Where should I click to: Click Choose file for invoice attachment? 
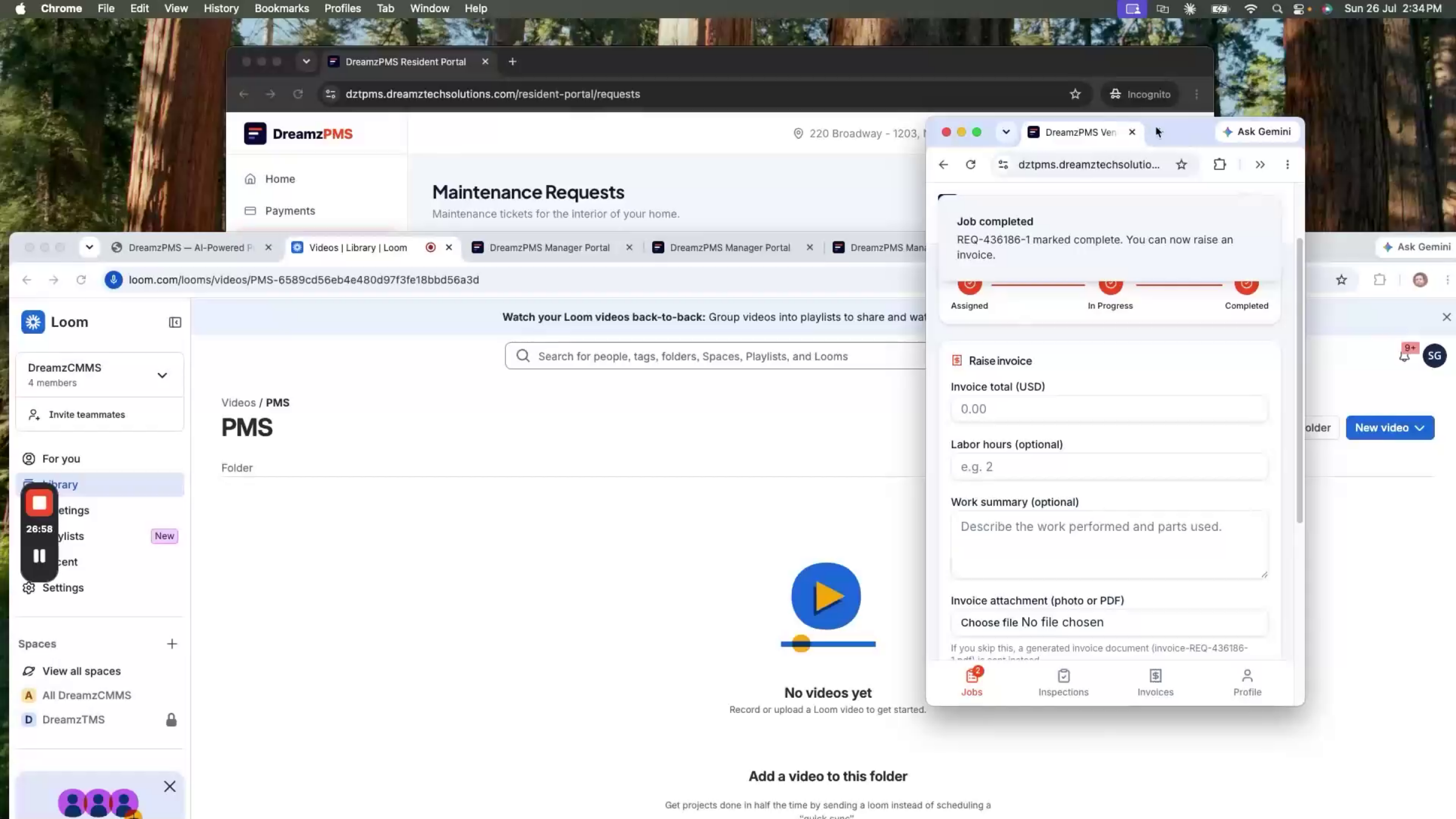[989, 622]
